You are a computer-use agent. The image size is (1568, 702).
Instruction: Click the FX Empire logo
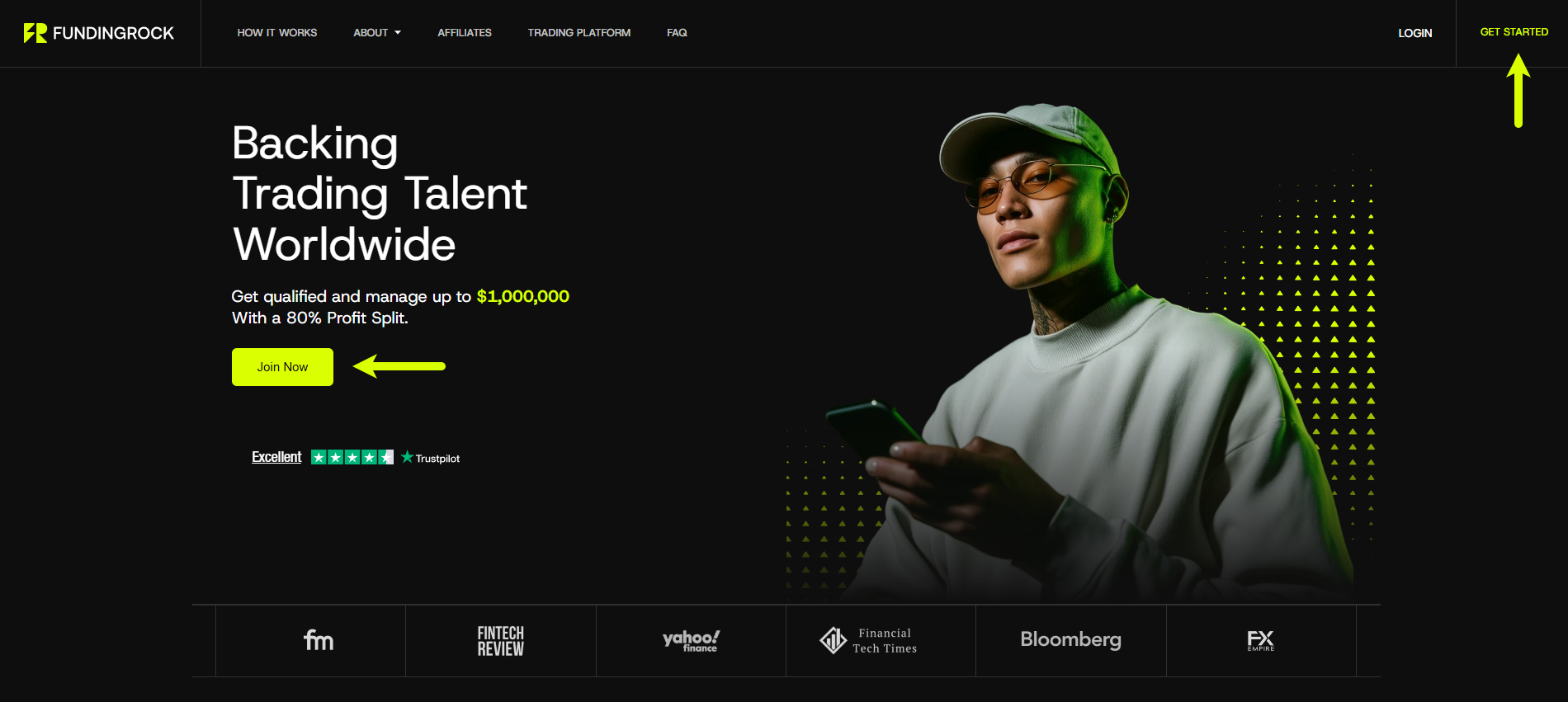pos(1261,641)
